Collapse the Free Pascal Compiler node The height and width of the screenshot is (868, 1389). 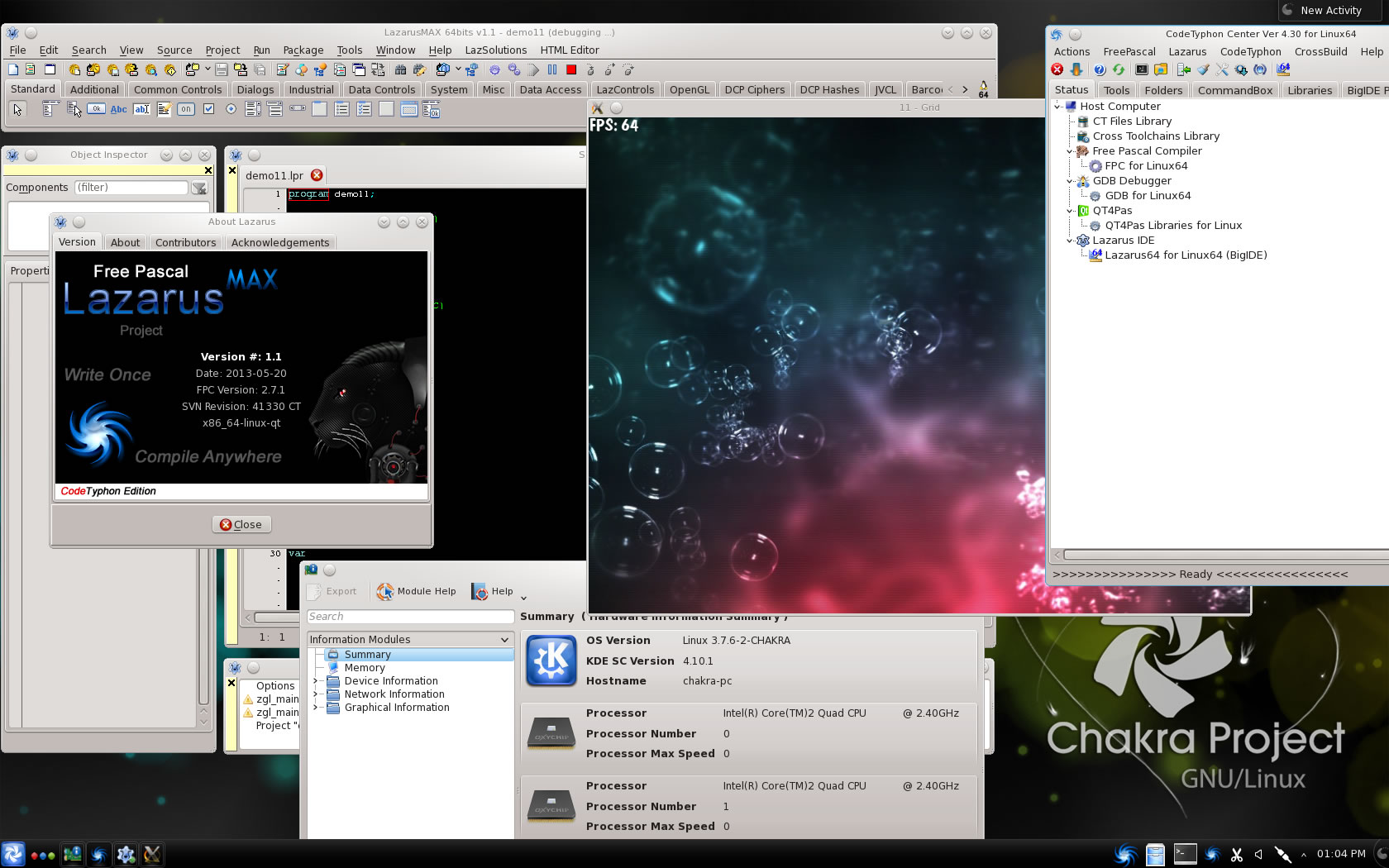click(1070, 151)
